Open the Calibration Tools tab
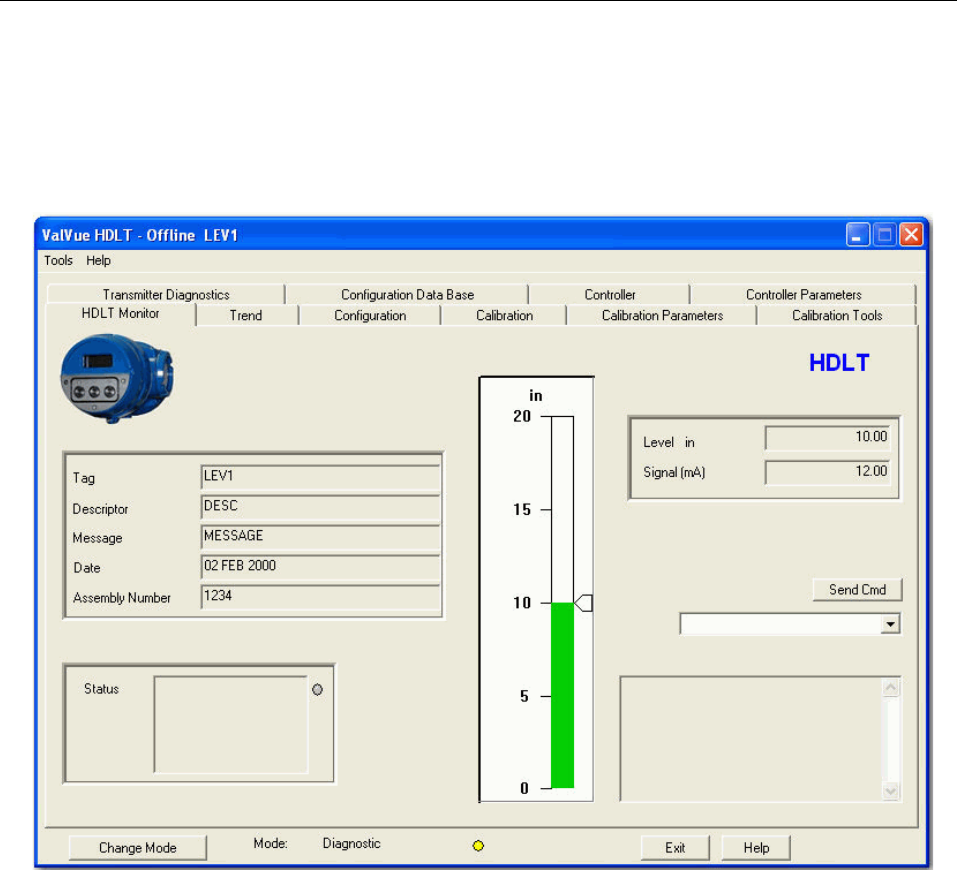Screen dimensions: 957x870 point(837,316)
